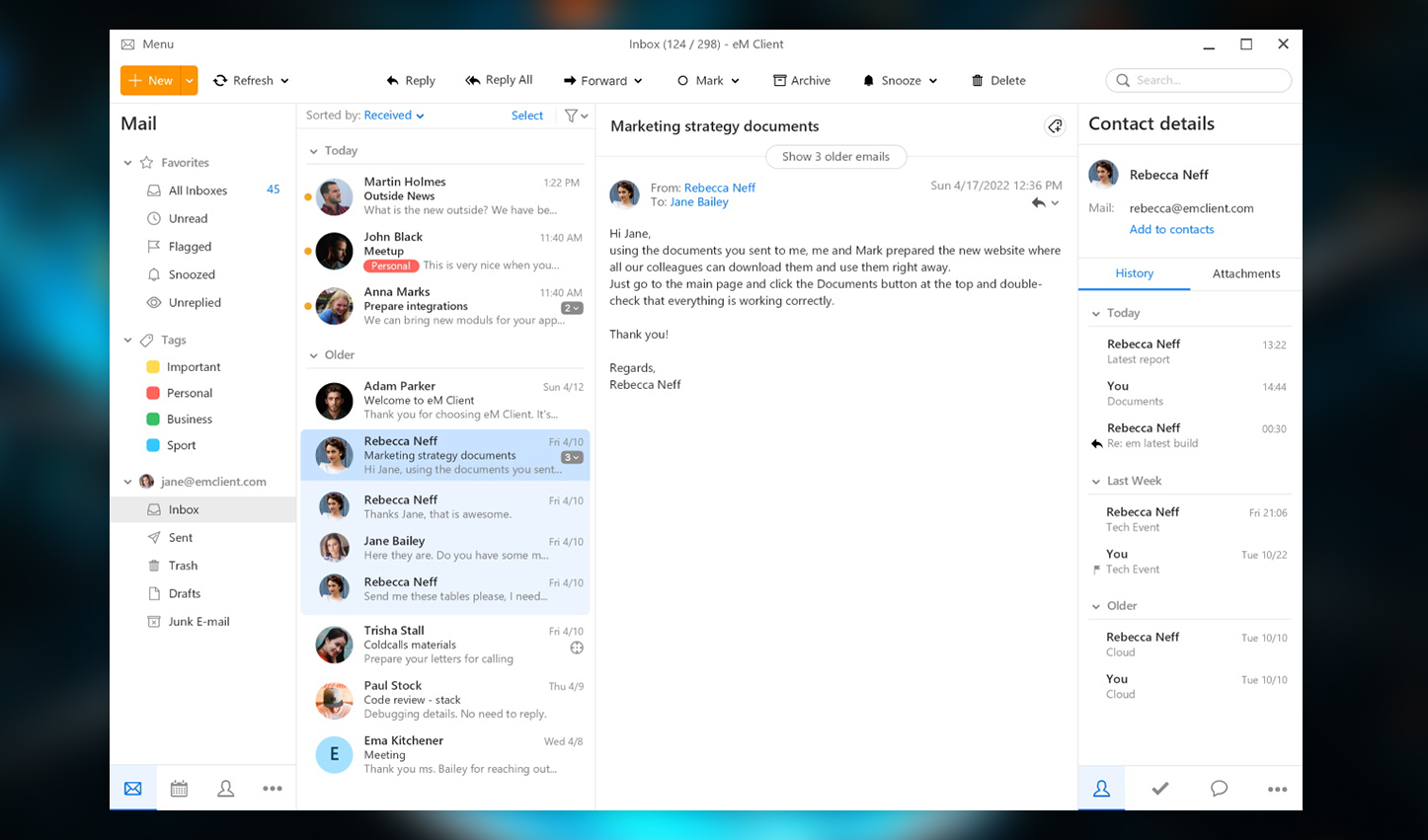1428x840 pixels.
Task: Toggle unread dot on Martin Holmes email
Action: click(308, 197)
